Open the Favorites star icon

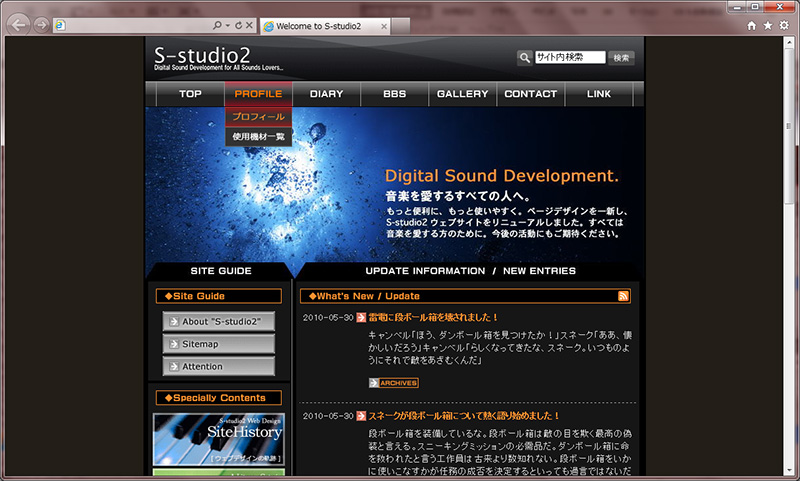click(767, 25)
